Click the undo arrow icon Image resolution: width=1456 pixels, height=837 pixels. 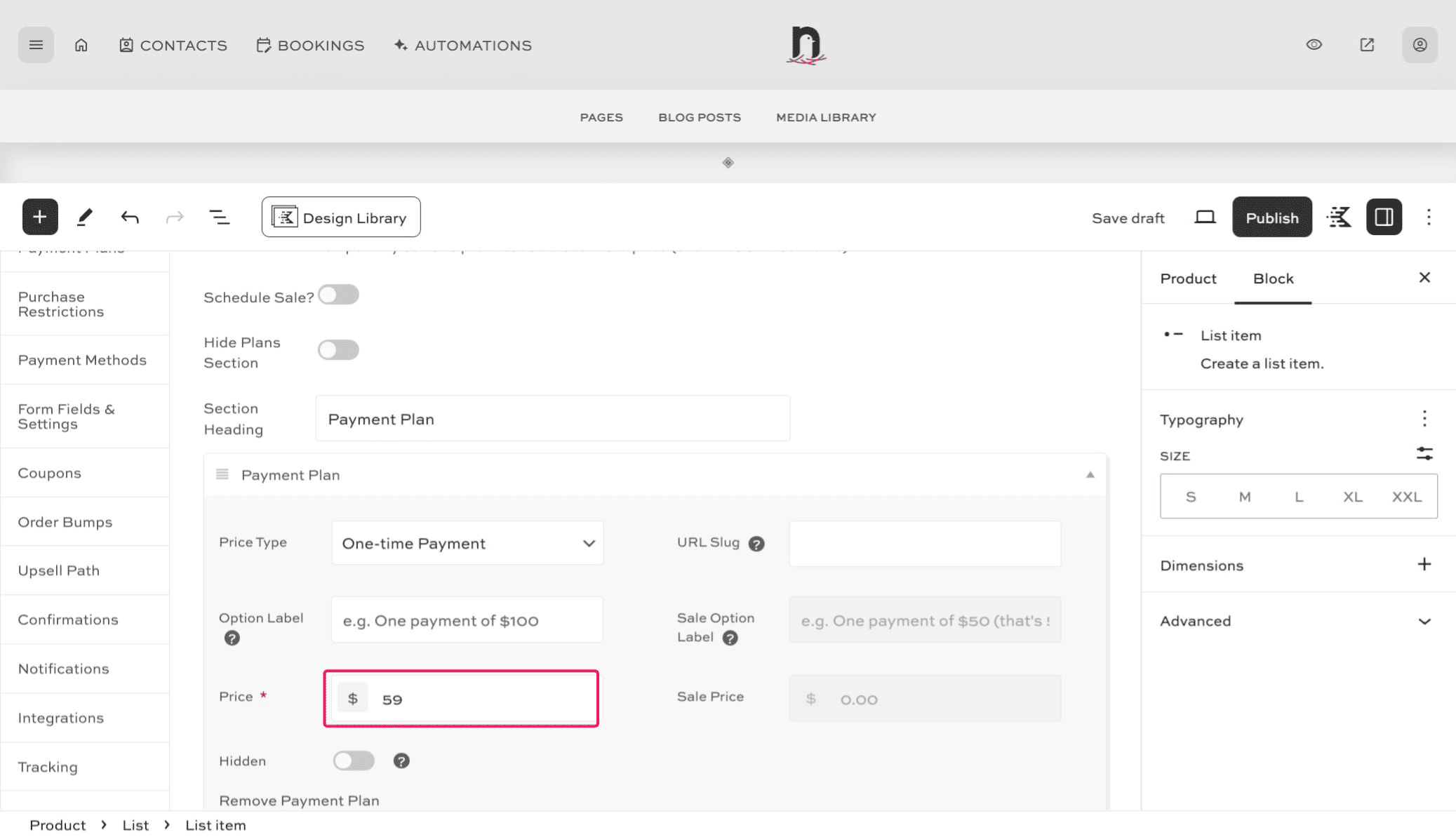pyautogui.click(x=129, y=217)
